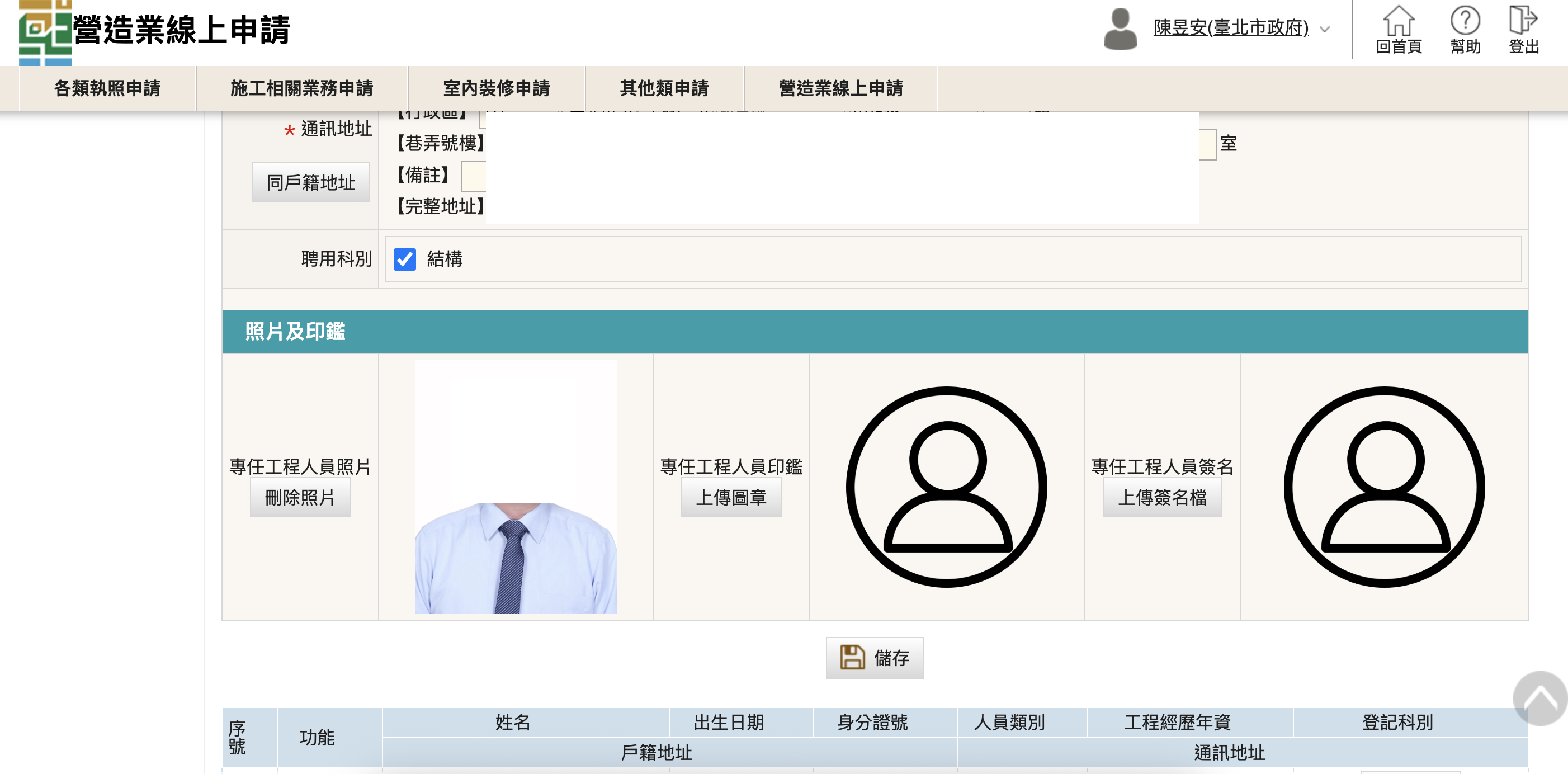This screenshot has width=1568, height=774.
Task: Click the 同戶籍地址 button
Action: coord(310,183)
